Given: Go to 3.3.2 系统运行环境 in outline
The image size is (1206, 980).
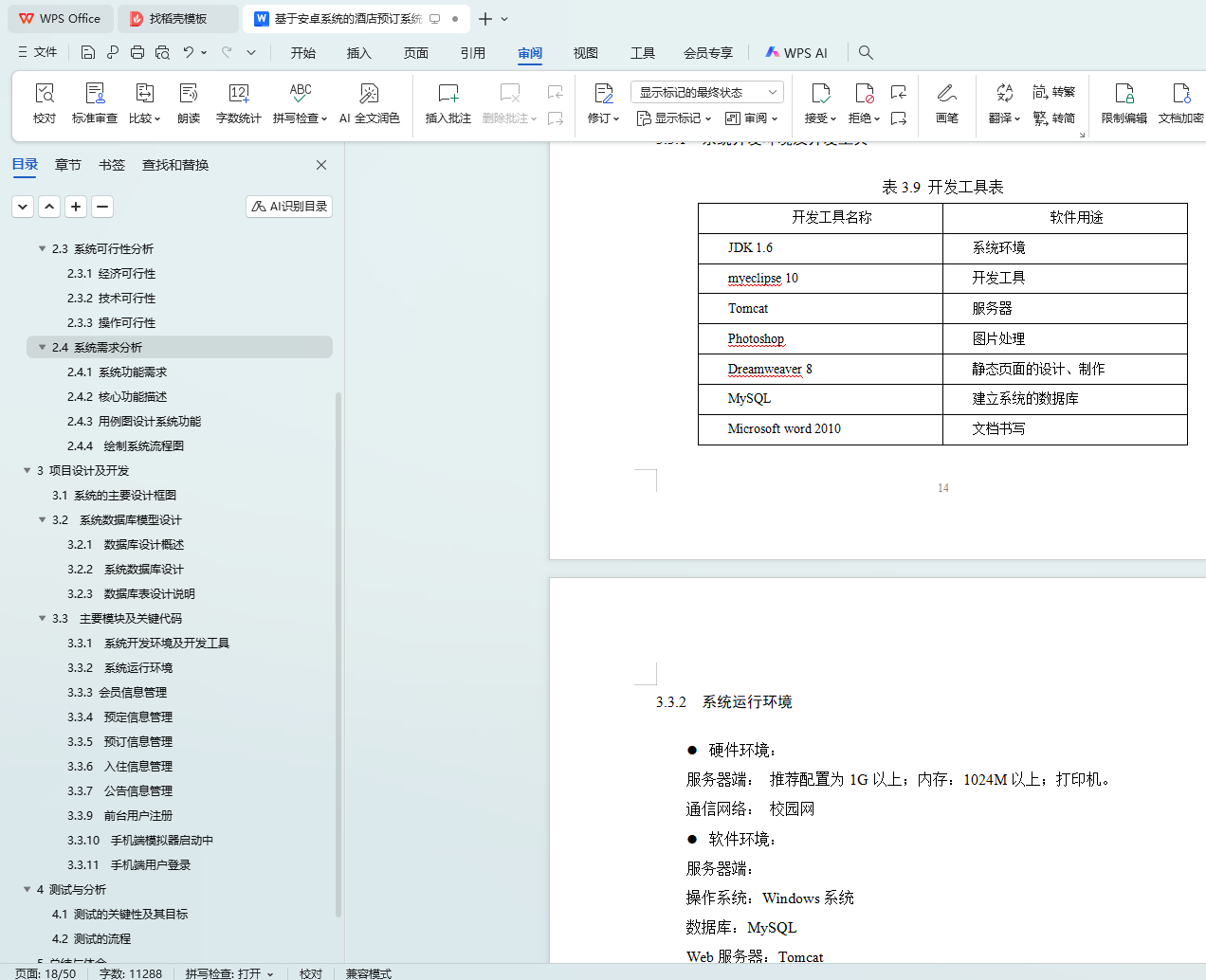Looking at the screenshot, I should pos(119,667).
